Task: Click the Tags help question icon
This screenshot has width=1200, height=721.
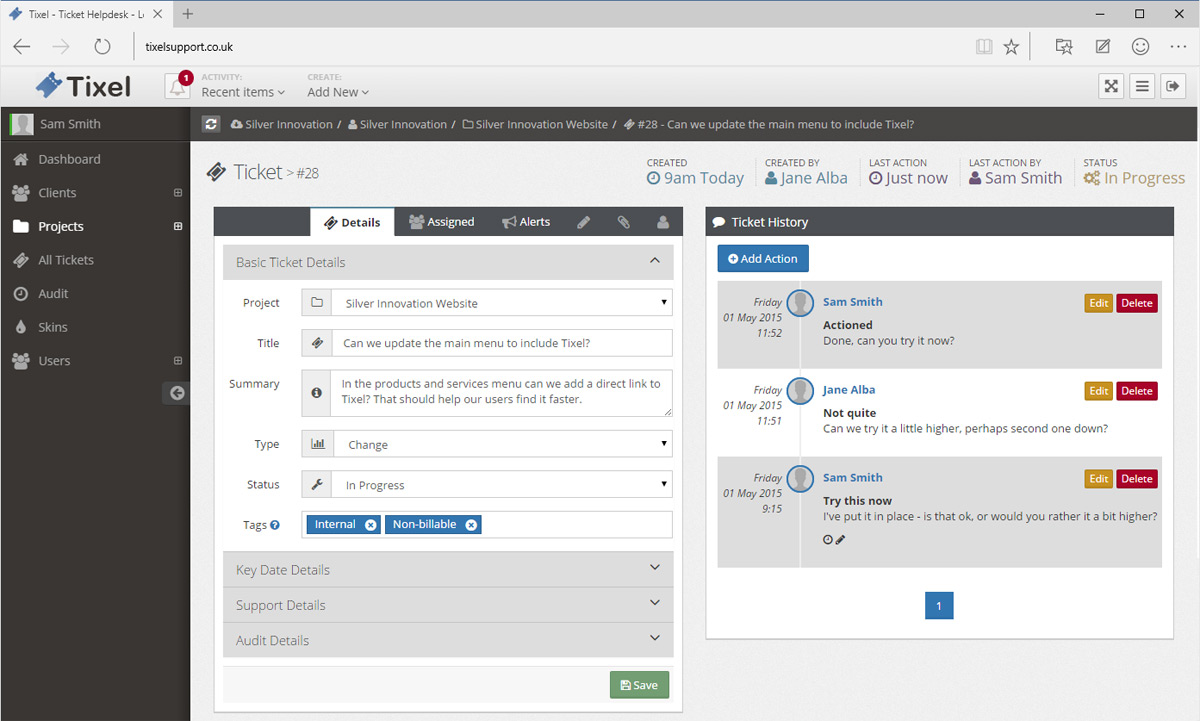Action: pos(275,524)
